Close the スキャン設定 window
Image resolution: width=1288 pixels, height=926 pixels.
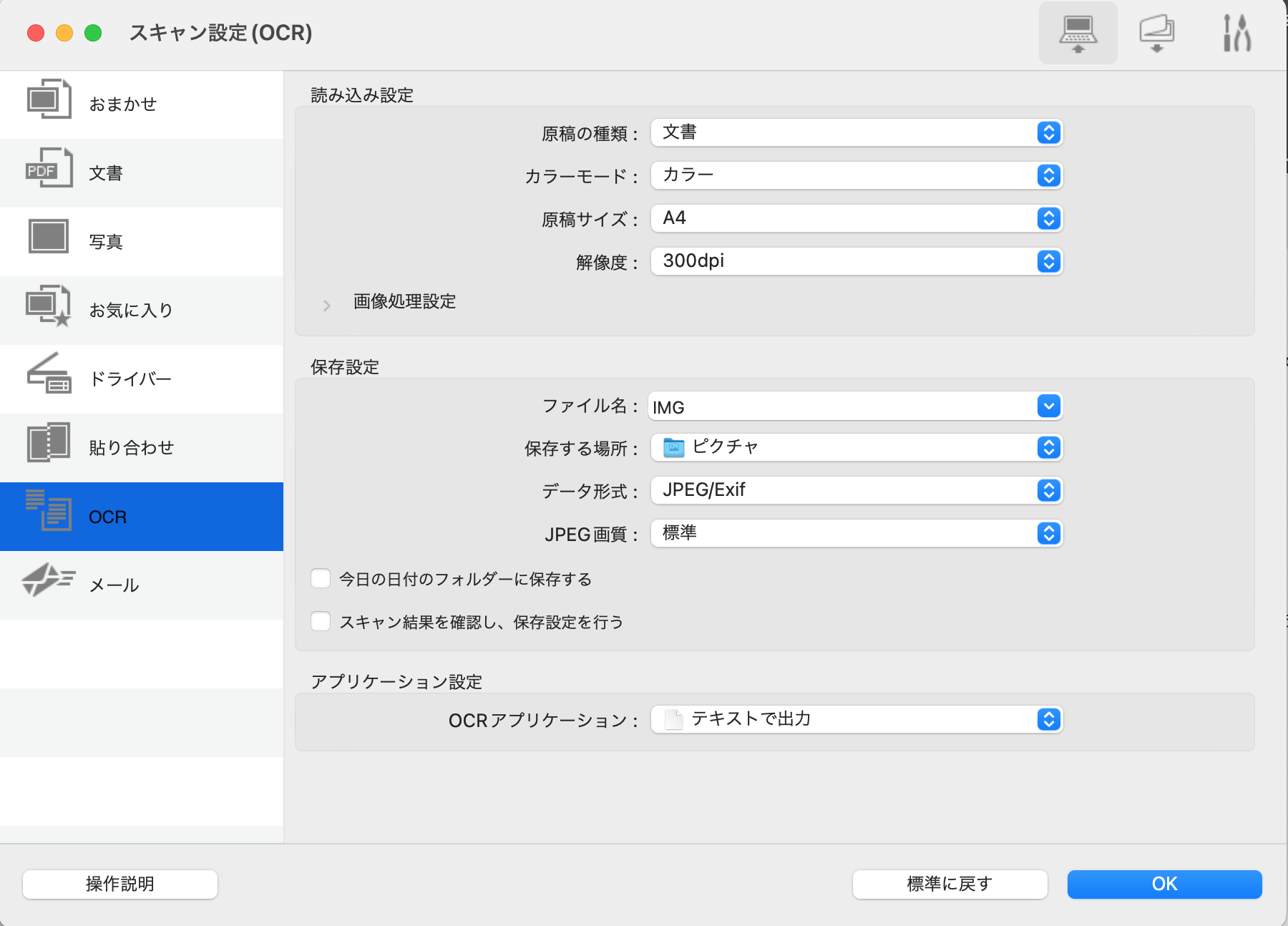(x=36, y=33)
